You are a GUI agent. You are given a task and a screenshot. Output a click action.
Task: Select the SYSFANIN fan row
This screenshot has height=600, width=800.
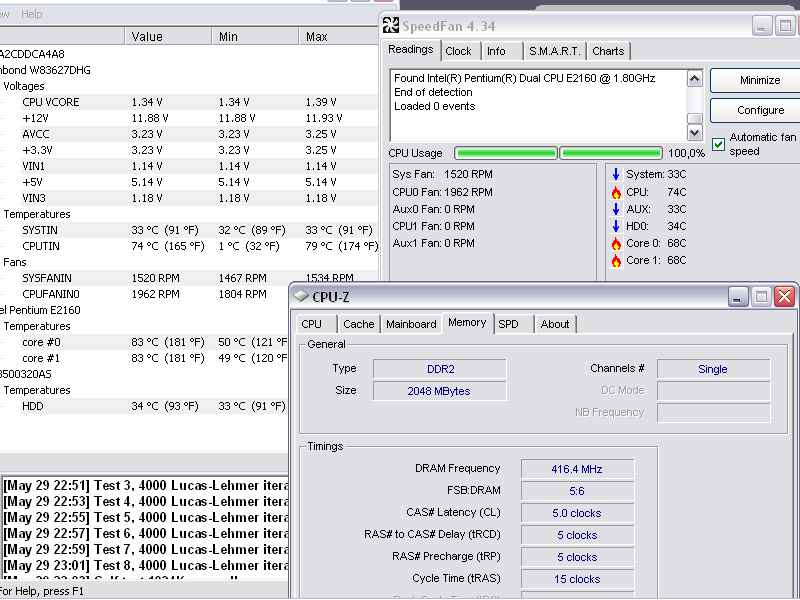tap(189, 278)
